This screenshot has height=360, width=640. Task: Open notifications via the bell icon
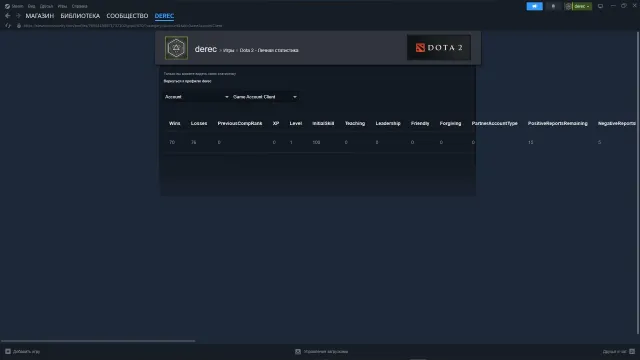(x=553, y=6)
